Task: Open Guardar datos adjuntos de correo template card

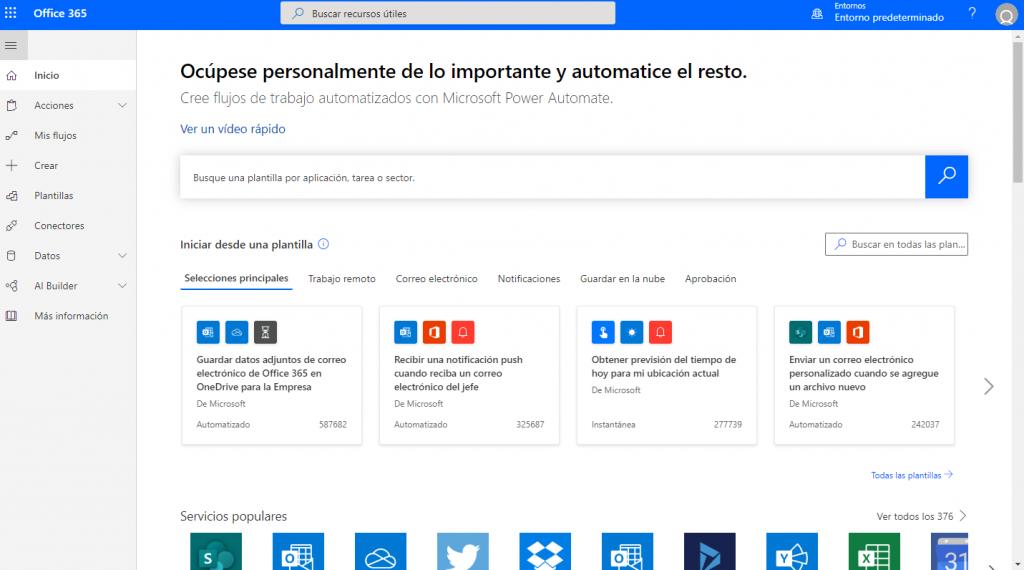Action: pyautogui.click(x=272, y=375)
